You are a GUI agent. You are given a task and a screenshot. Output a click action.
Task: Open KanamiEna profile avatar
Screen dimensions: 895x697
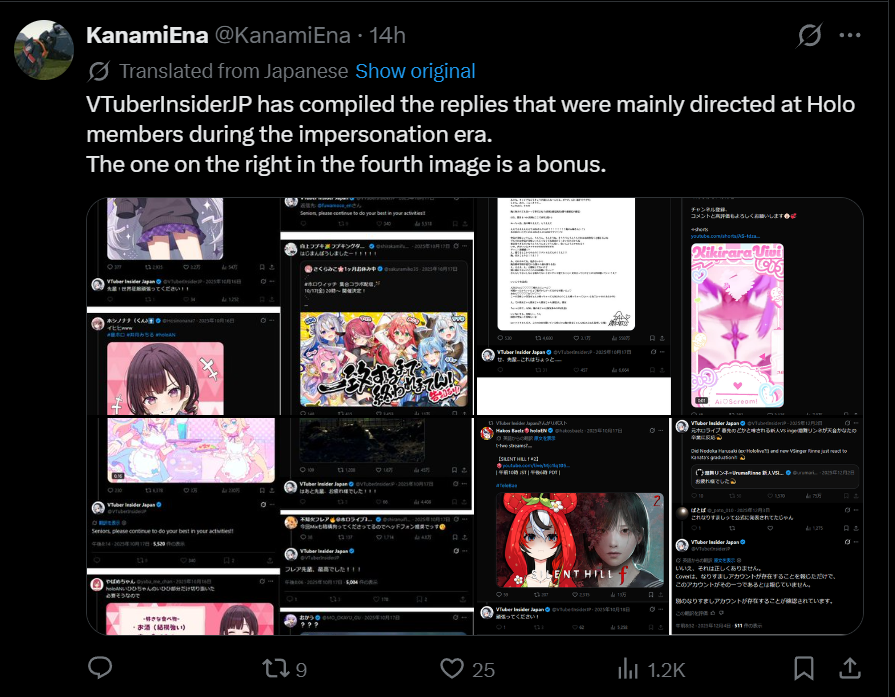point(44,50)
